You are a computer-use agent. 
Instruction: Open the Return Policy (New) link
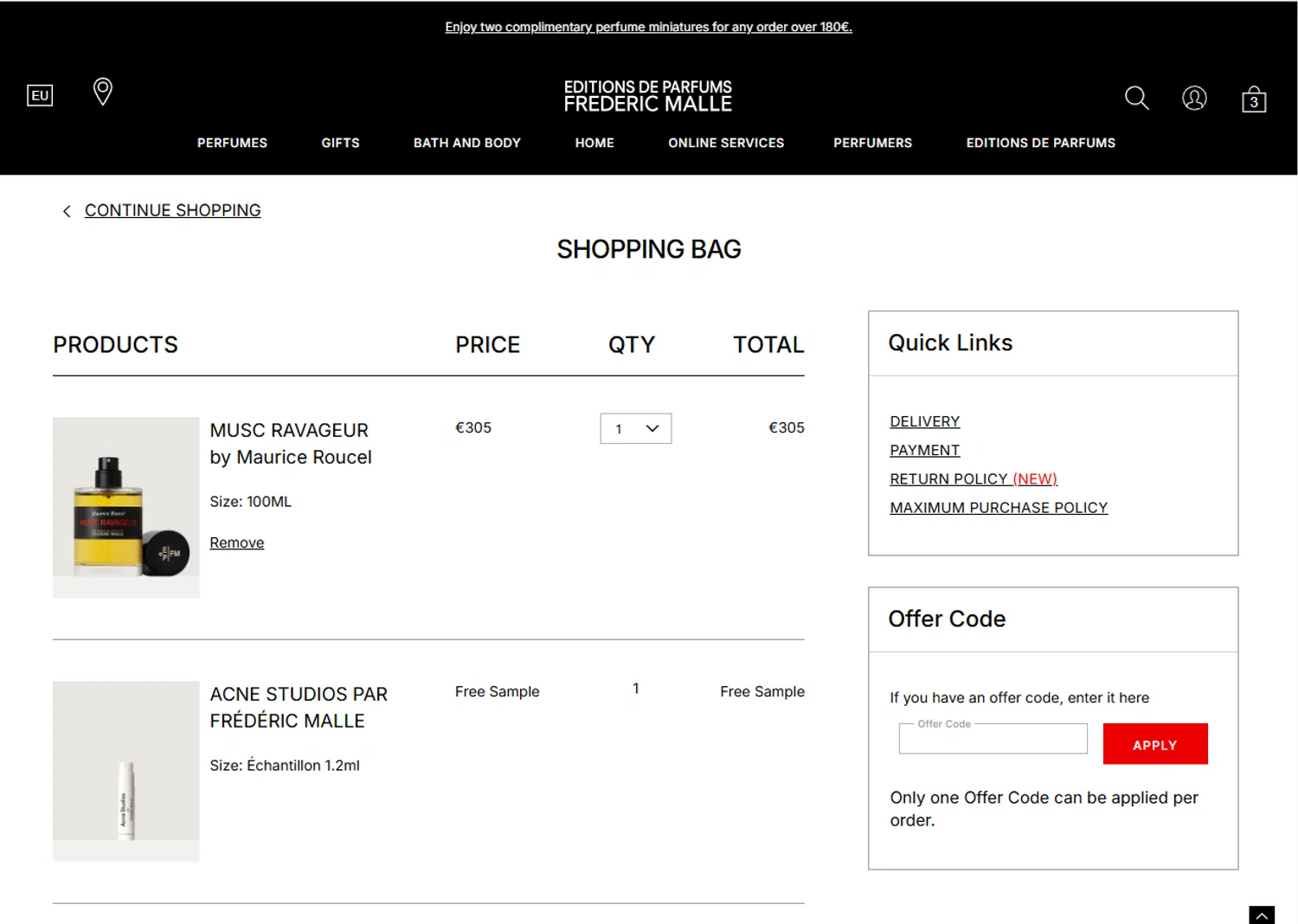973,478
